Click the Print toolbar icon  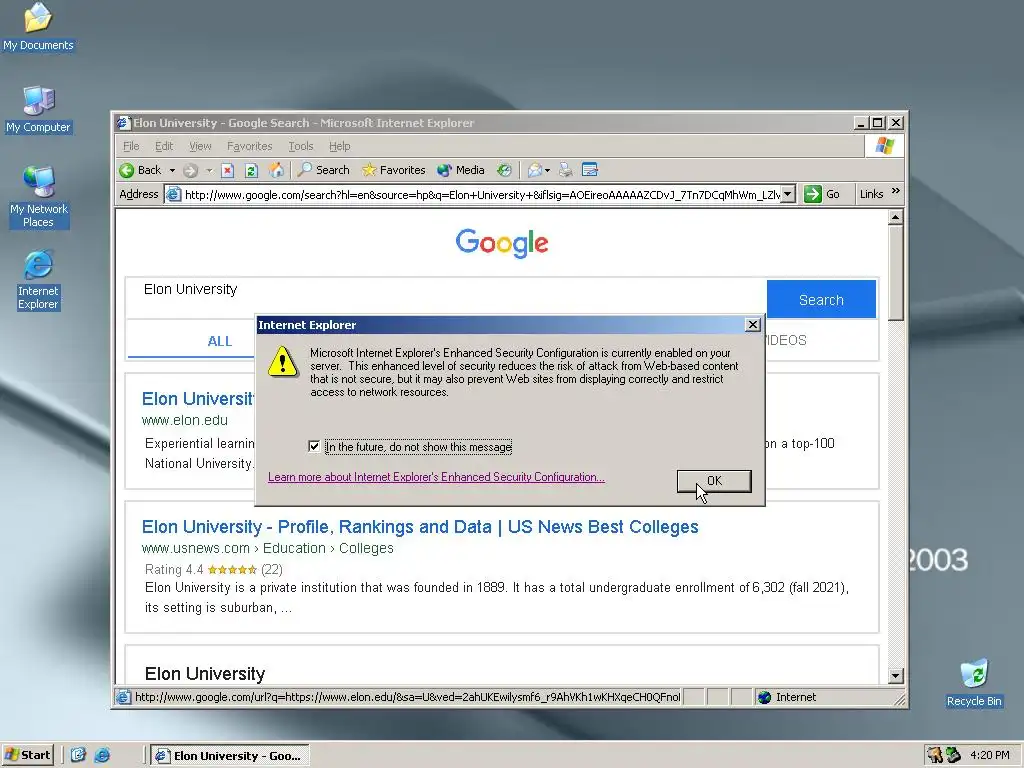point(566,170)
